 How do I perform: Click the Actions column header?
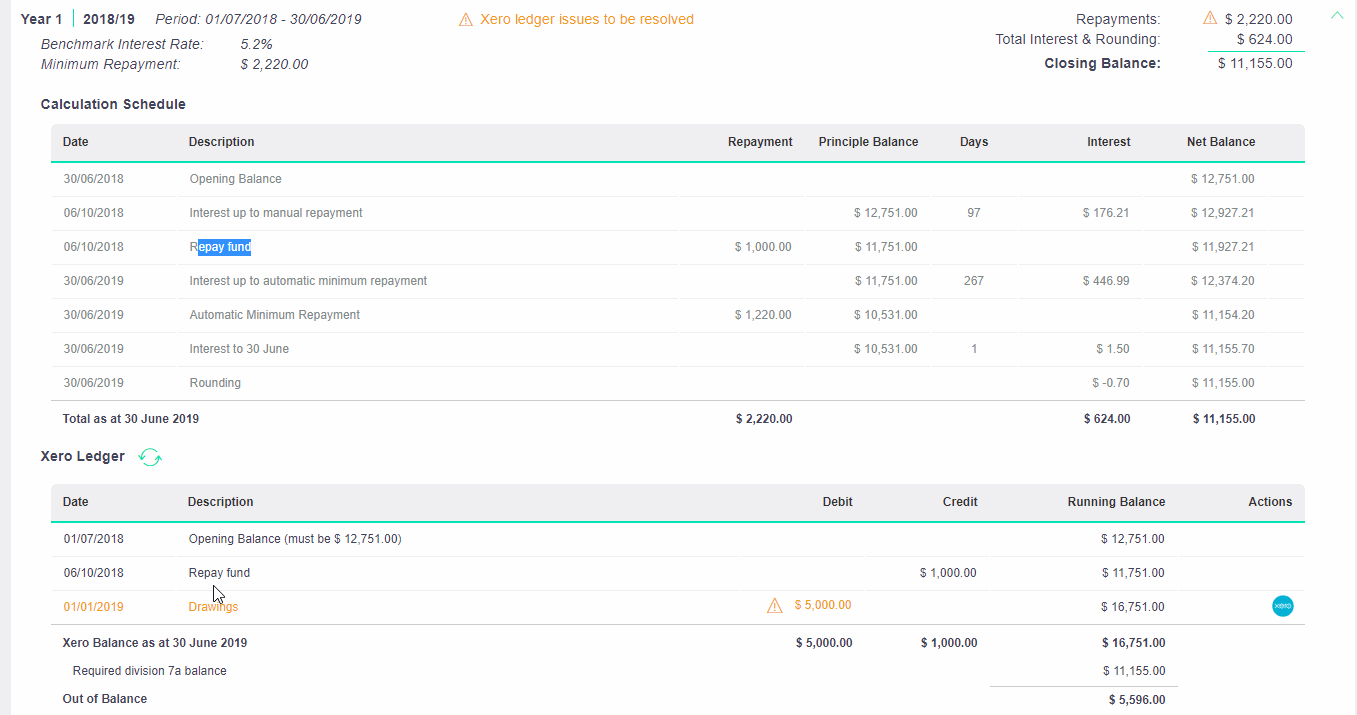(1270, 502)
